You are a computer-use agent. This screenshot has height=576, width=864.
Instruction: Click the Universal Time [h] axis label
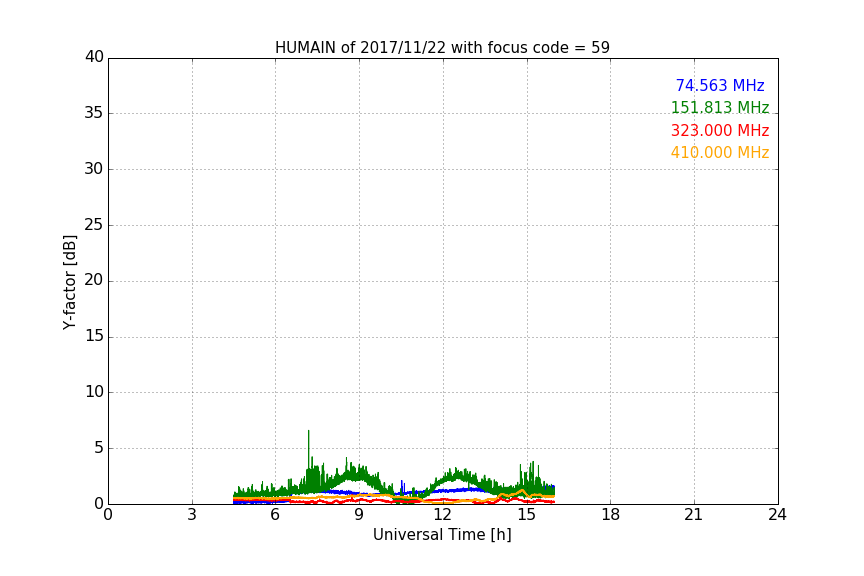click(442, 535)
